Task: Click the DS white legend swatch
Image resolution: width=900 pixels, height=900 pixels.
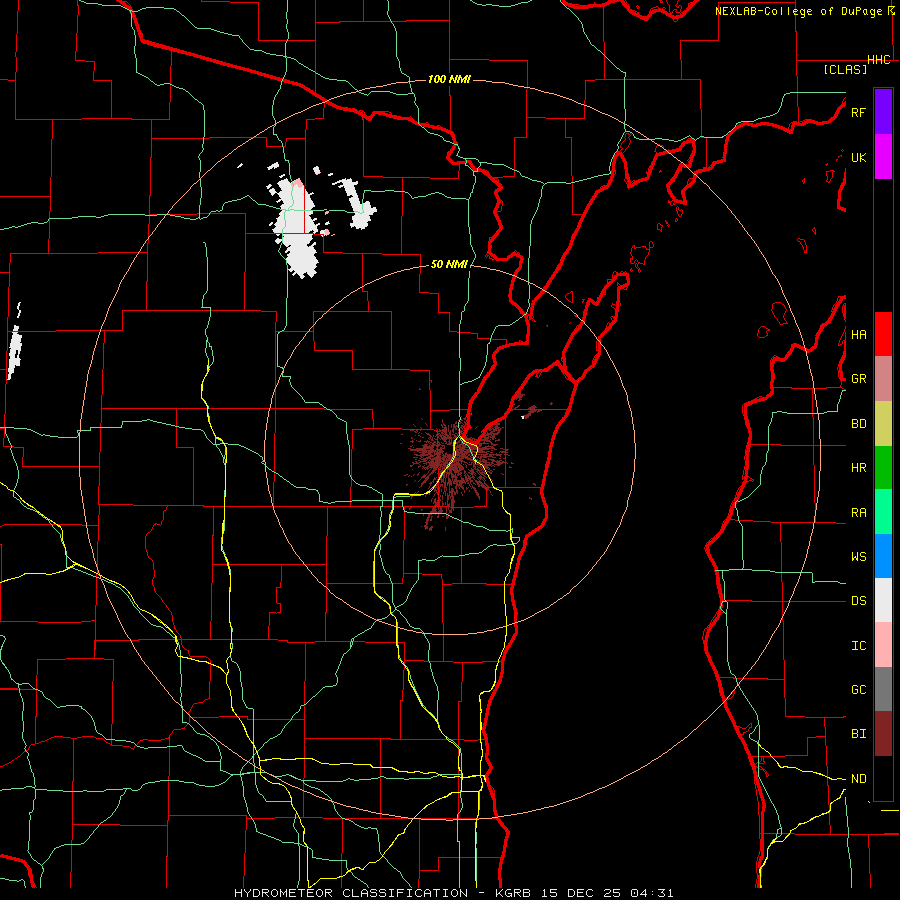Action: 883,600
